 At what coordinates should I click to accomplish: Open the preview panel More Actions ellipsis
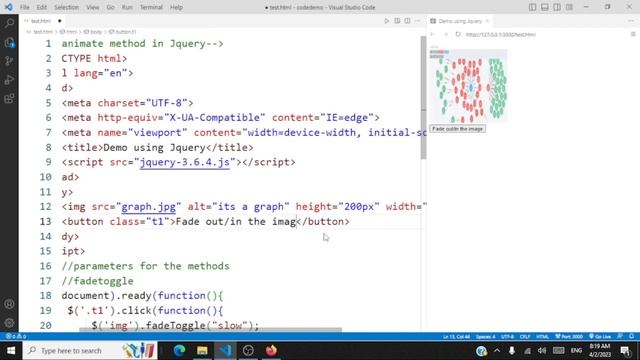(631, 21)
